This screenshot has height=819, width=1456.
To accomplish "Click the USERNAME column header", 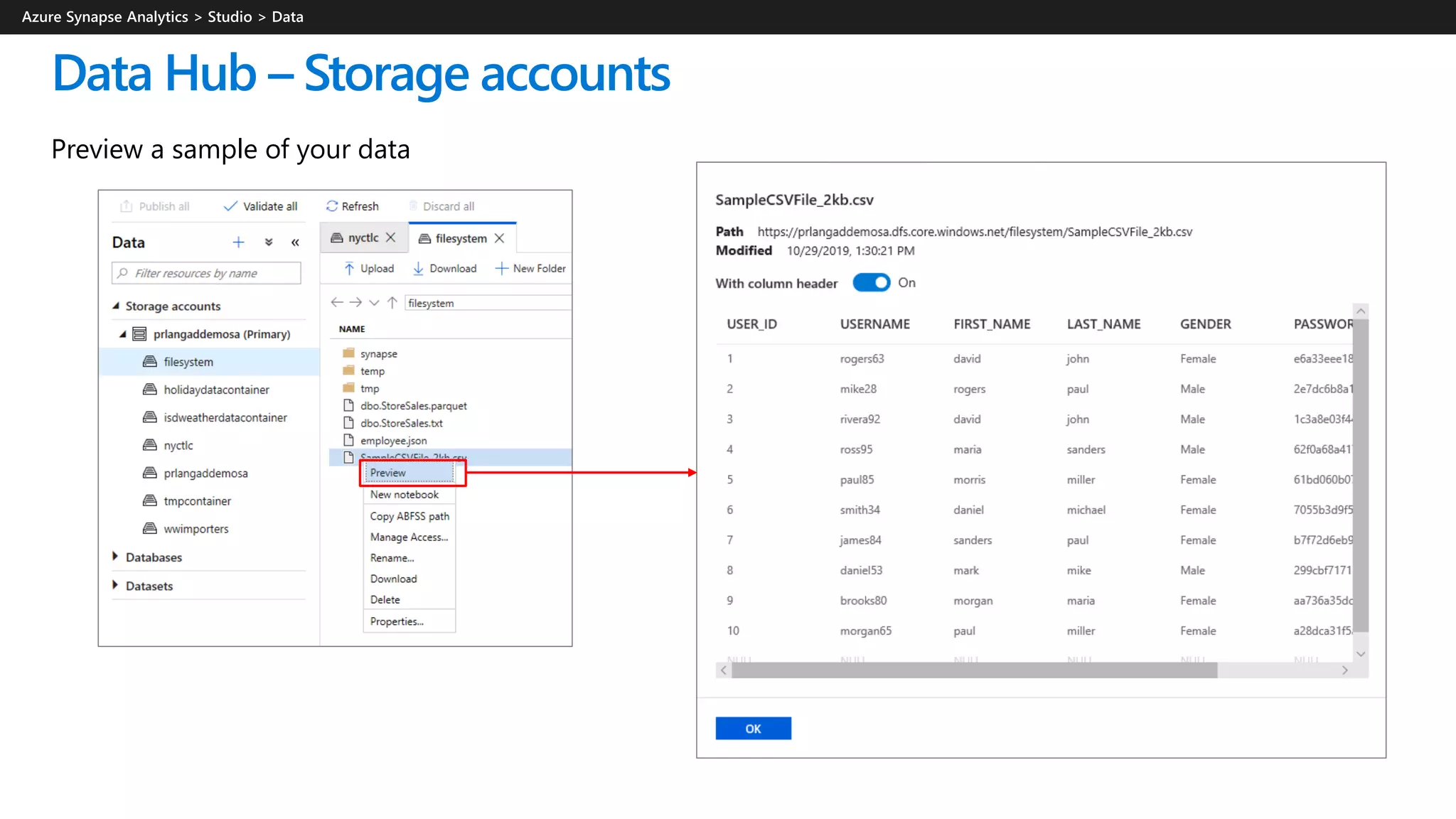I will click(874, 324).
